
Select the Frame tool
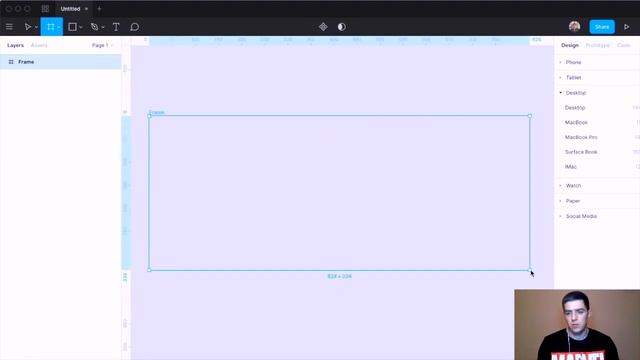tap(51, 27)
